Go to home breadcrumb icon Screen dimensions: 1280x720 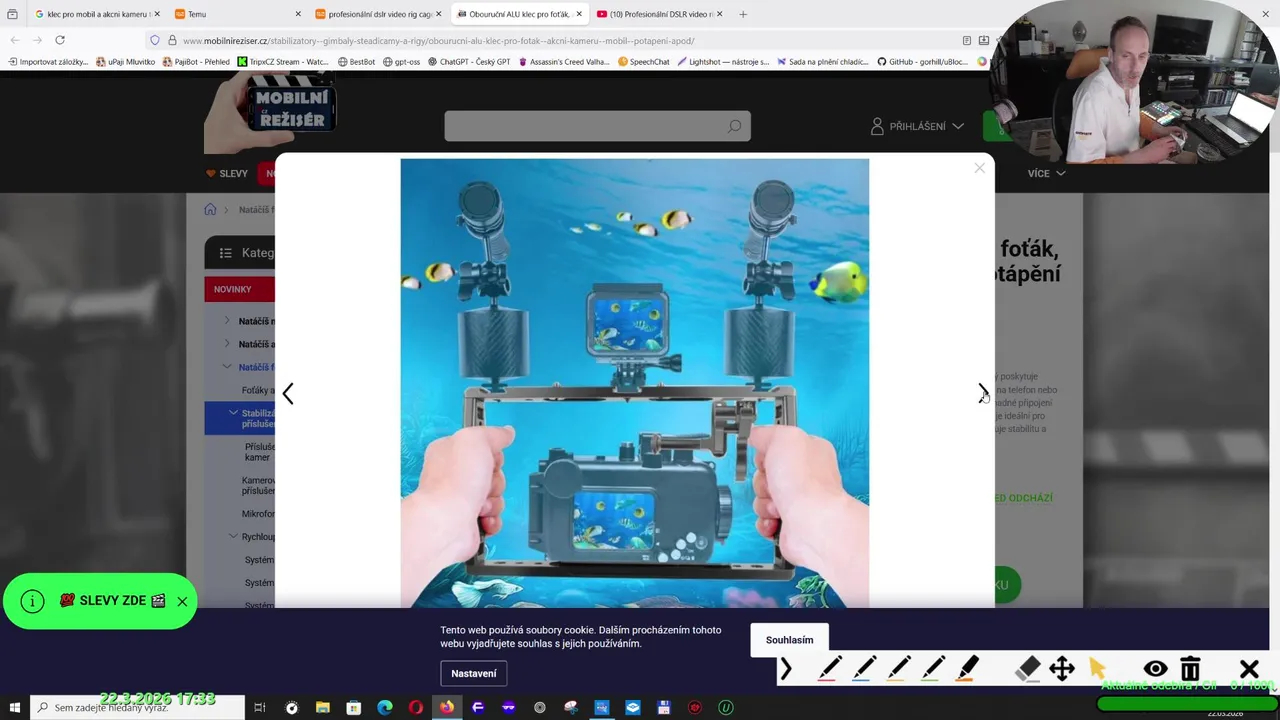coord(210,209)
